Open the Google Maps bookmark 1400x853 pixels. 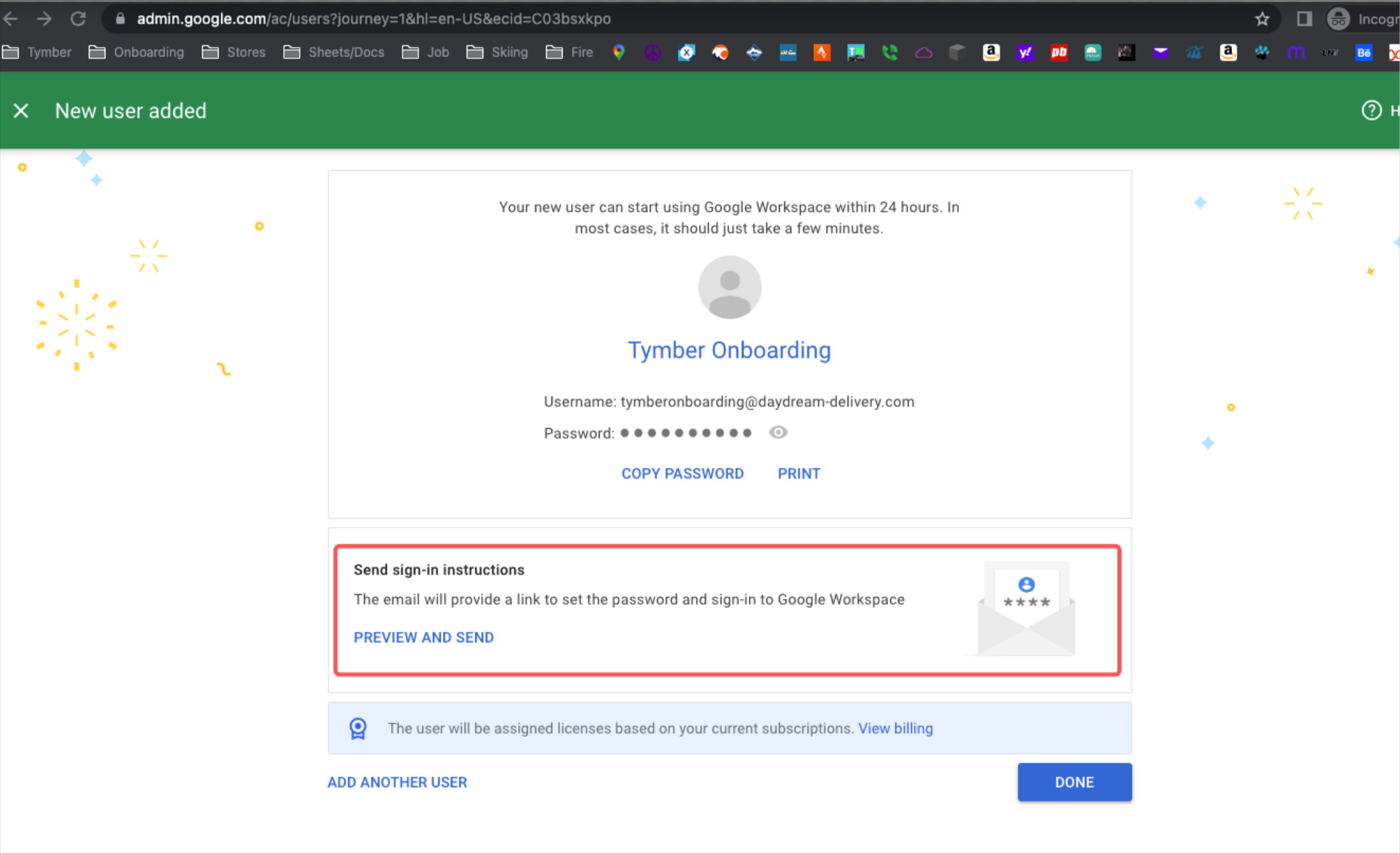[619, 52]
